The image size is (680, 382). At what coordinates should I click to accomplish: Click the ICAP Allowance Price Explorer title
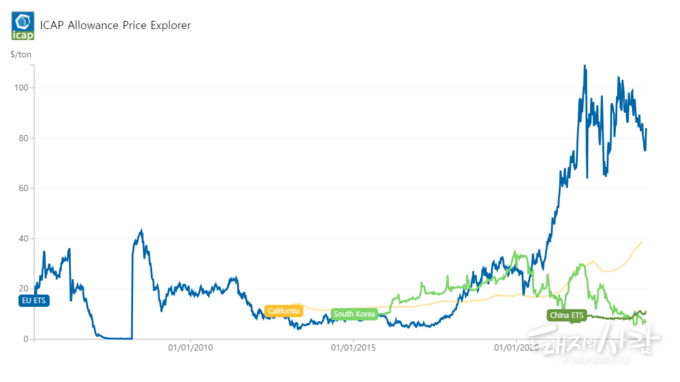point(115,25)
